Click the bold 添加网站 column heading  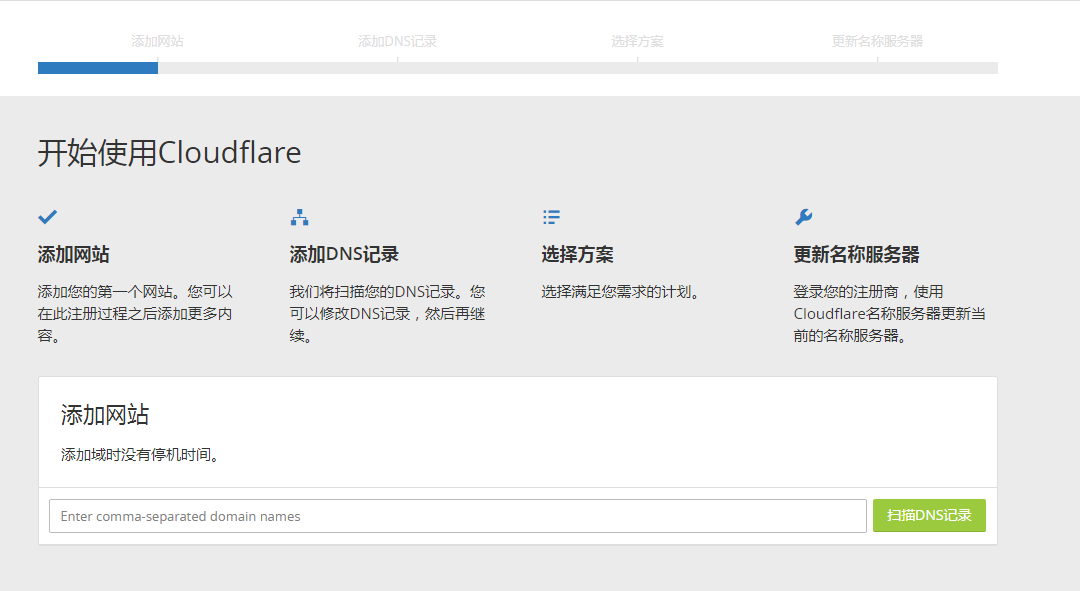tap(74, 254)
